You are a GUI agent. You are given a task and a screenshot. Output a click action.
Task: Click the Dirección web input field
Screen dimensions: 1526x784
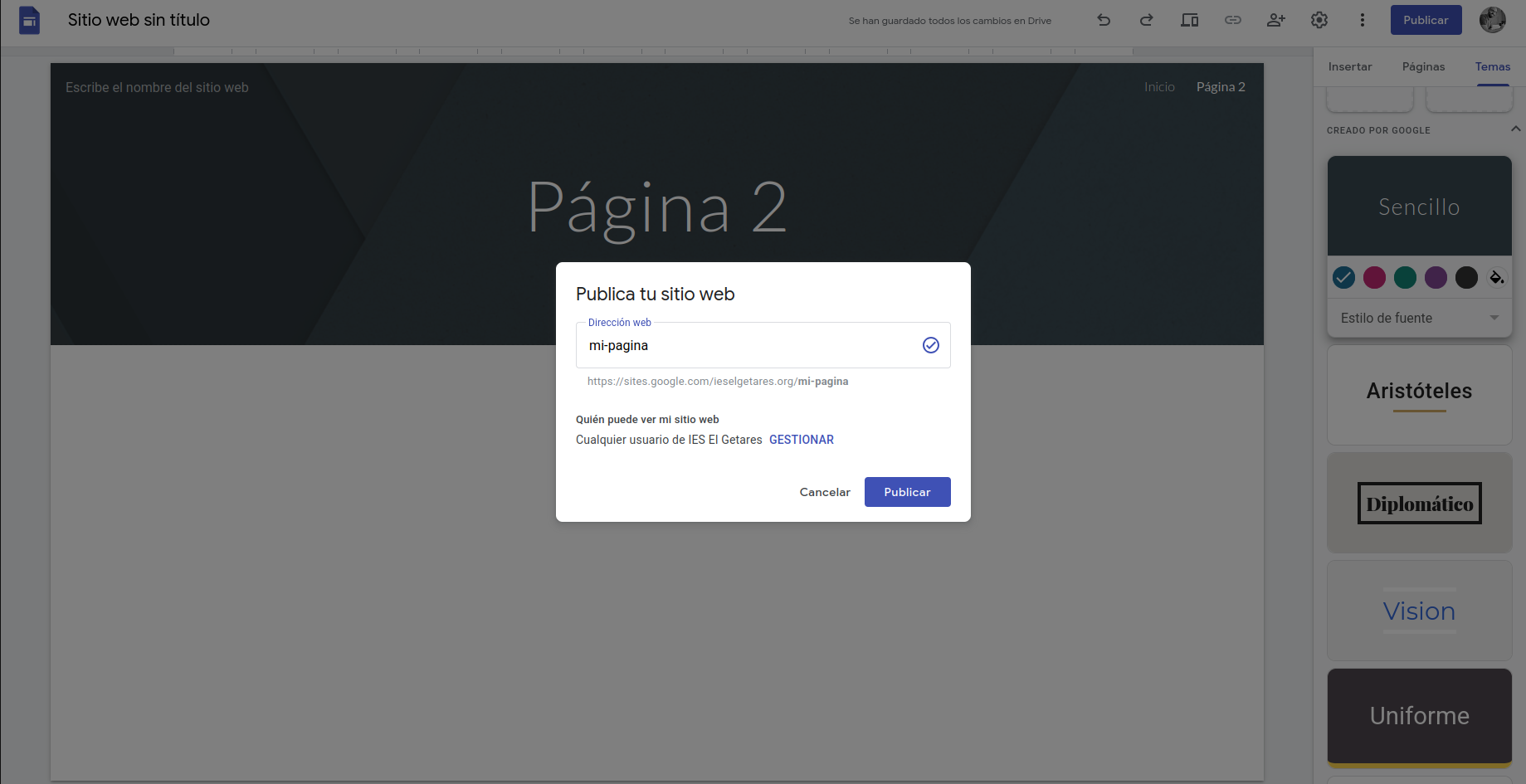(747, 345)
